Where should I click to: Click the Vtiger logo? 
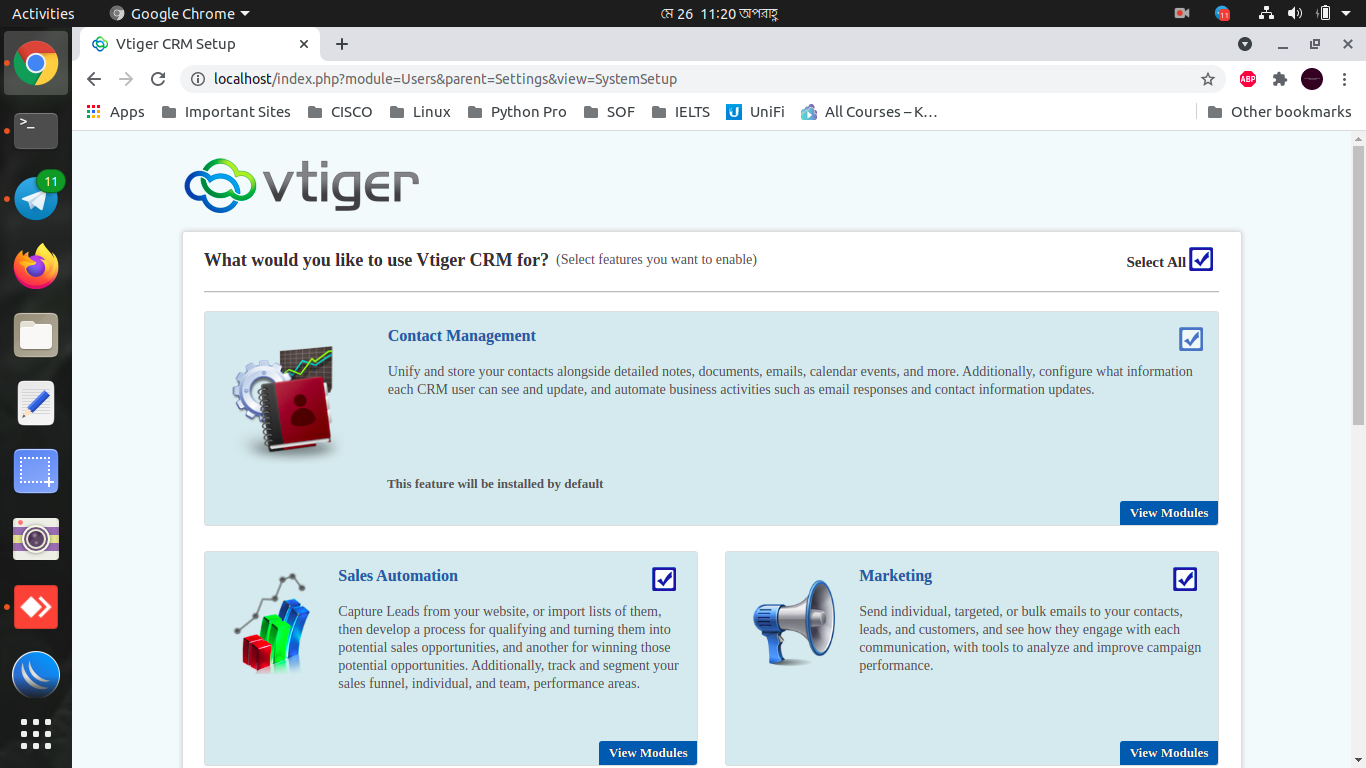point(300,185)
